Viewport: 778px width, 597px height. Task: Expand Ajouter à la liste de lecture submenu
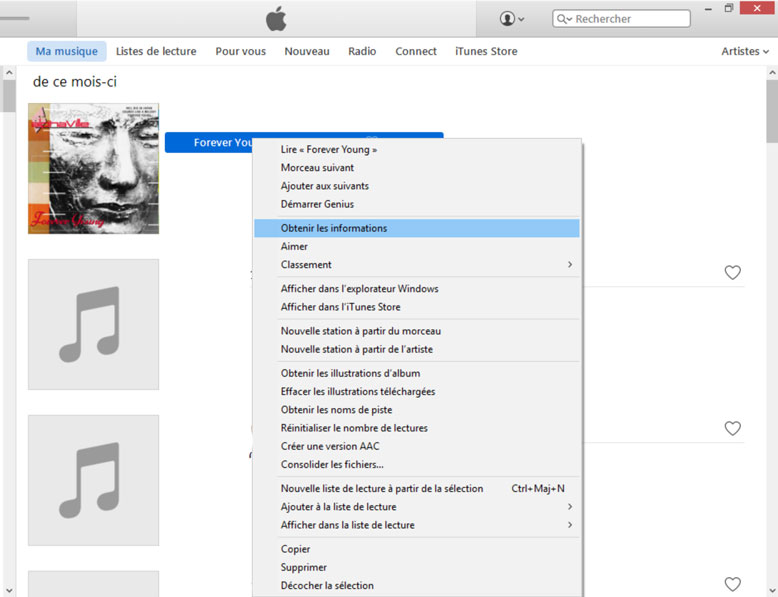pyautogui.click(x=417, y=507)
